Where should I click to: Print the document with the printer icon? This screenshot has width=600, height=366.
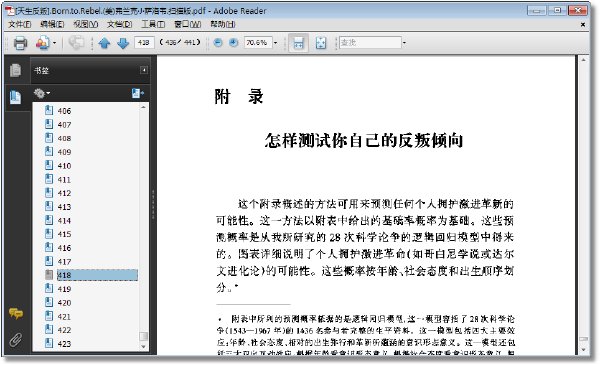coord(20,43)
